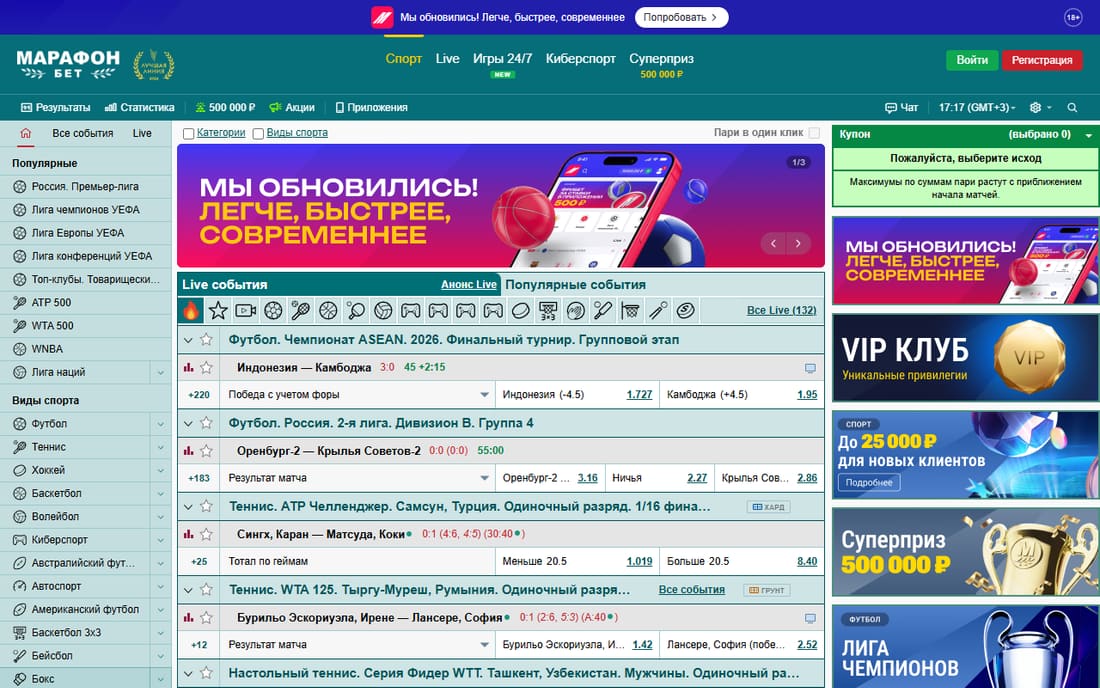Open VIP КЛУБ banner
1100x688 pixels.
point(965,358)
